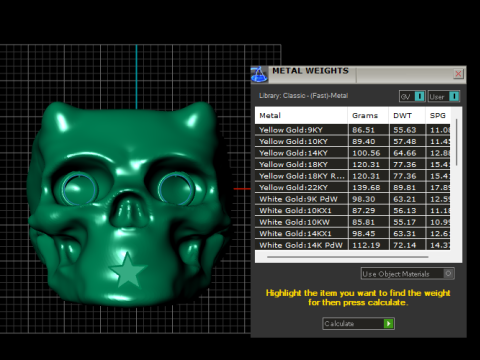Close the Metal Weights window

click(x=458, y=74)
